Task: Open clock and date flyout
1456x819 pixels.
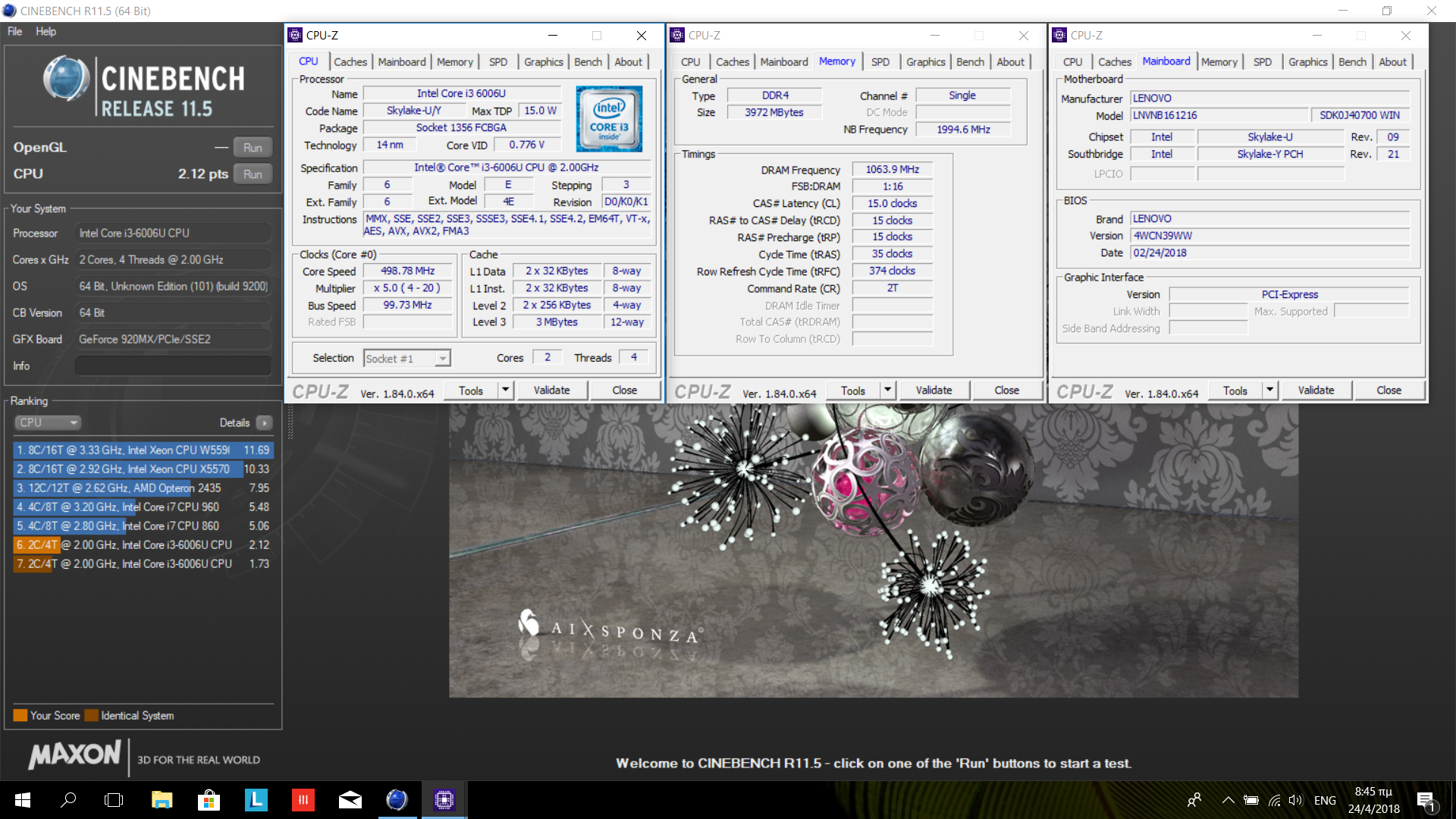Action: [x=1373, y=800]
